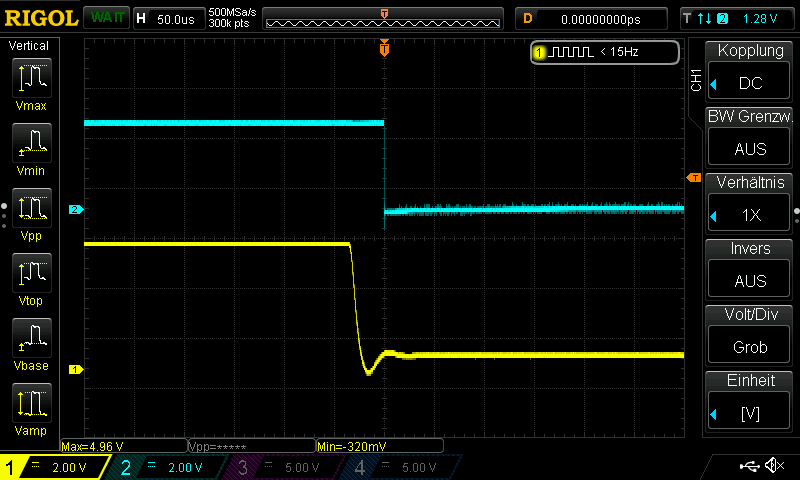Click the Min=-320mV measurement readout
Screen dimensions: 800x480
380,446
